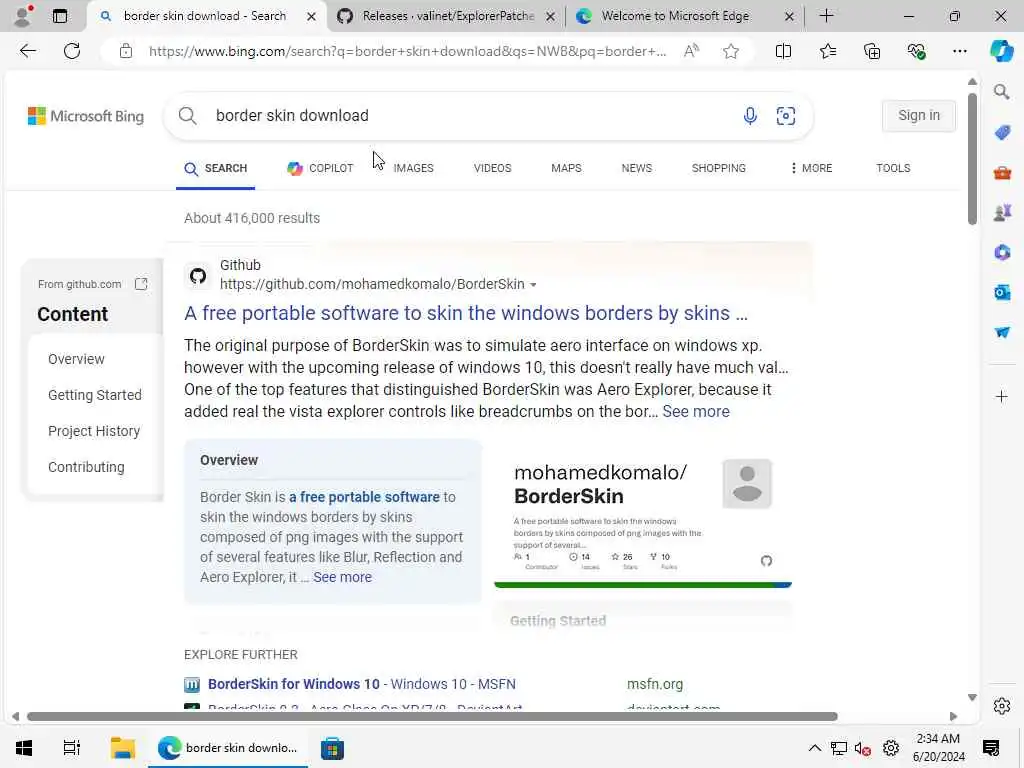Expand the GitHub URL dropdown arrow
Image resolution: width=1024 pixels, height=768 pixels.
click(533, 285)
